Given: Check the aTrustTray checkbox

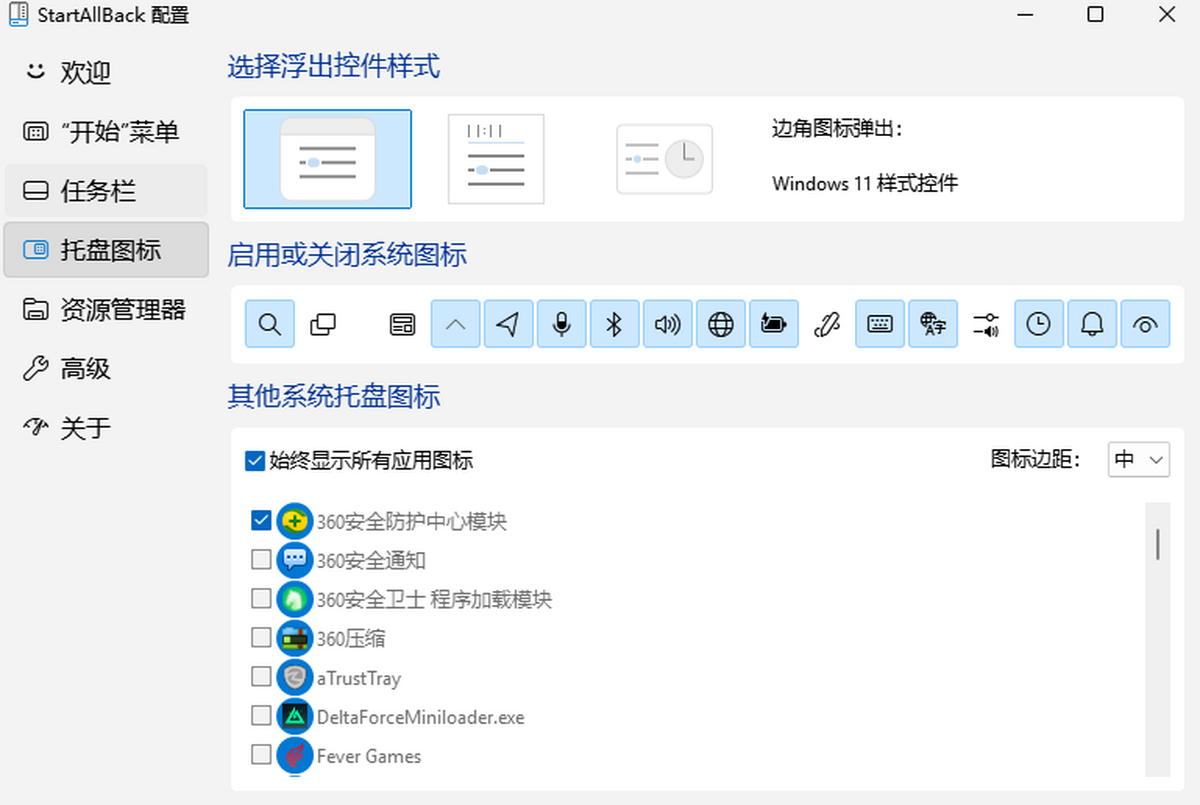Looking at the screenshot, I should point(261,677).
